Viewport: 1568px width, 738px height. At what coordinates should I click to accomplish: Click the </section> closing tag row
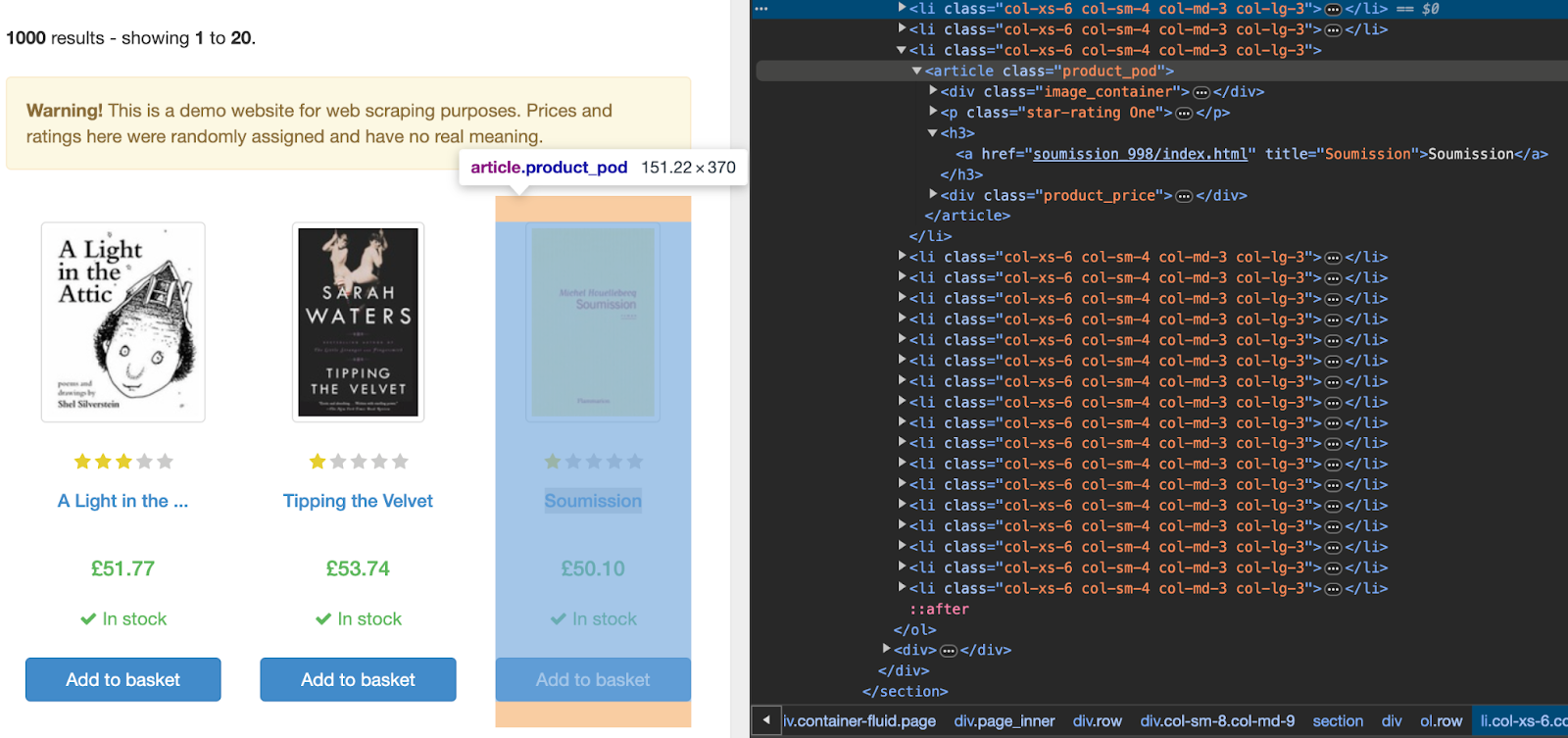click(x=905, y=692)
